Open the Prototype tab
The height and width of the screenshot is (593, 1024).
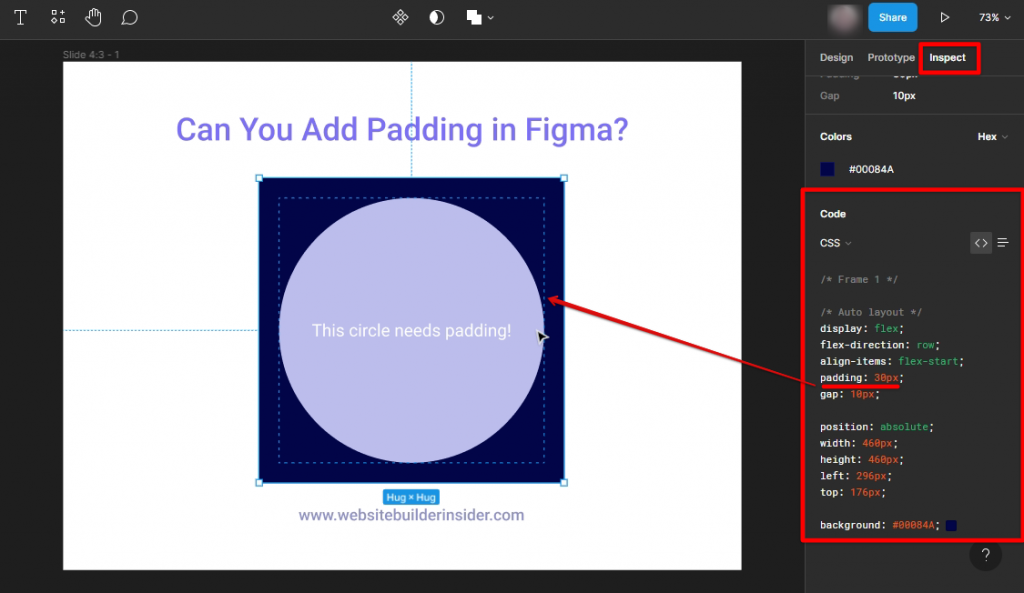tap(891, 57)
